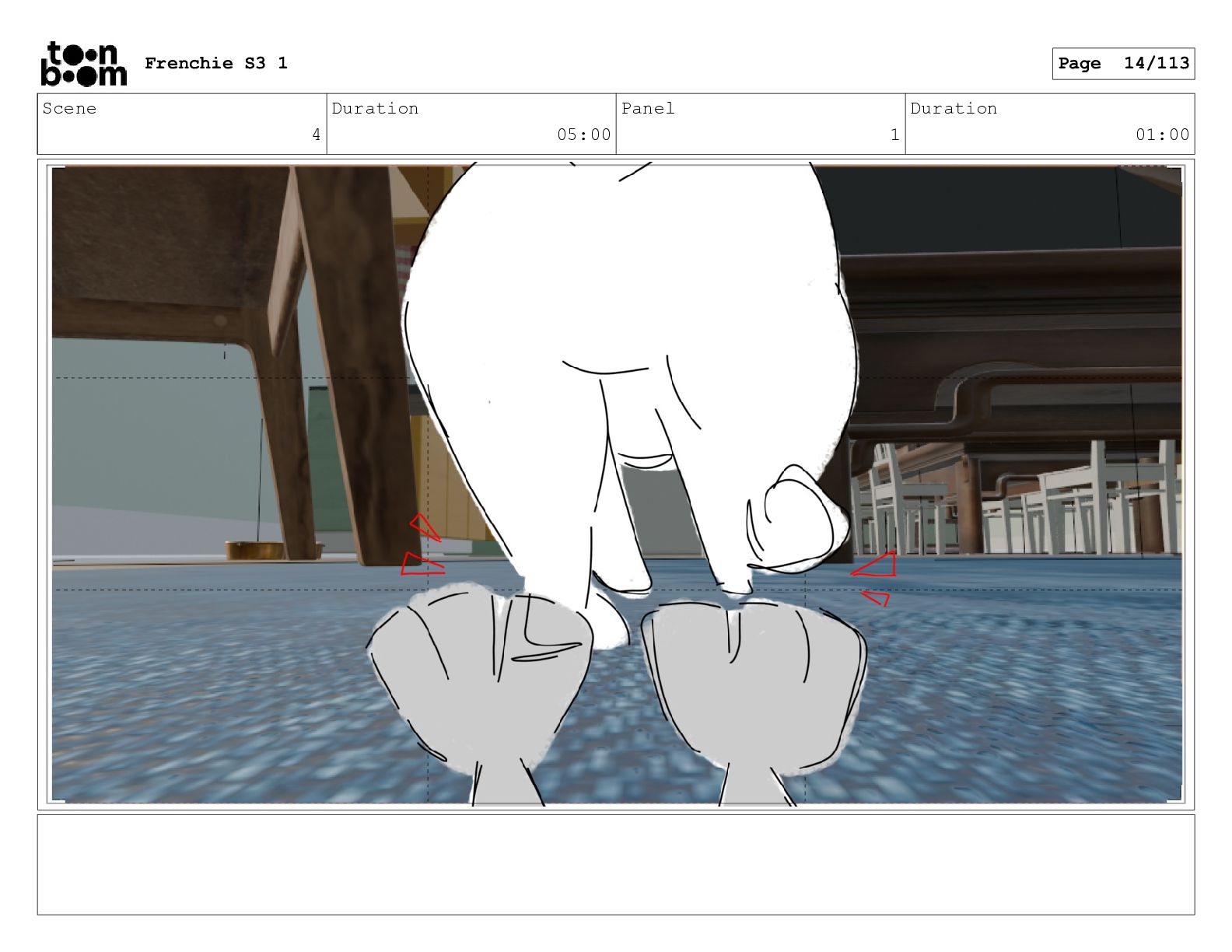Click the storyboard panel thumbnail image
Screen dimensions: 1232x952
click(616, 485)
